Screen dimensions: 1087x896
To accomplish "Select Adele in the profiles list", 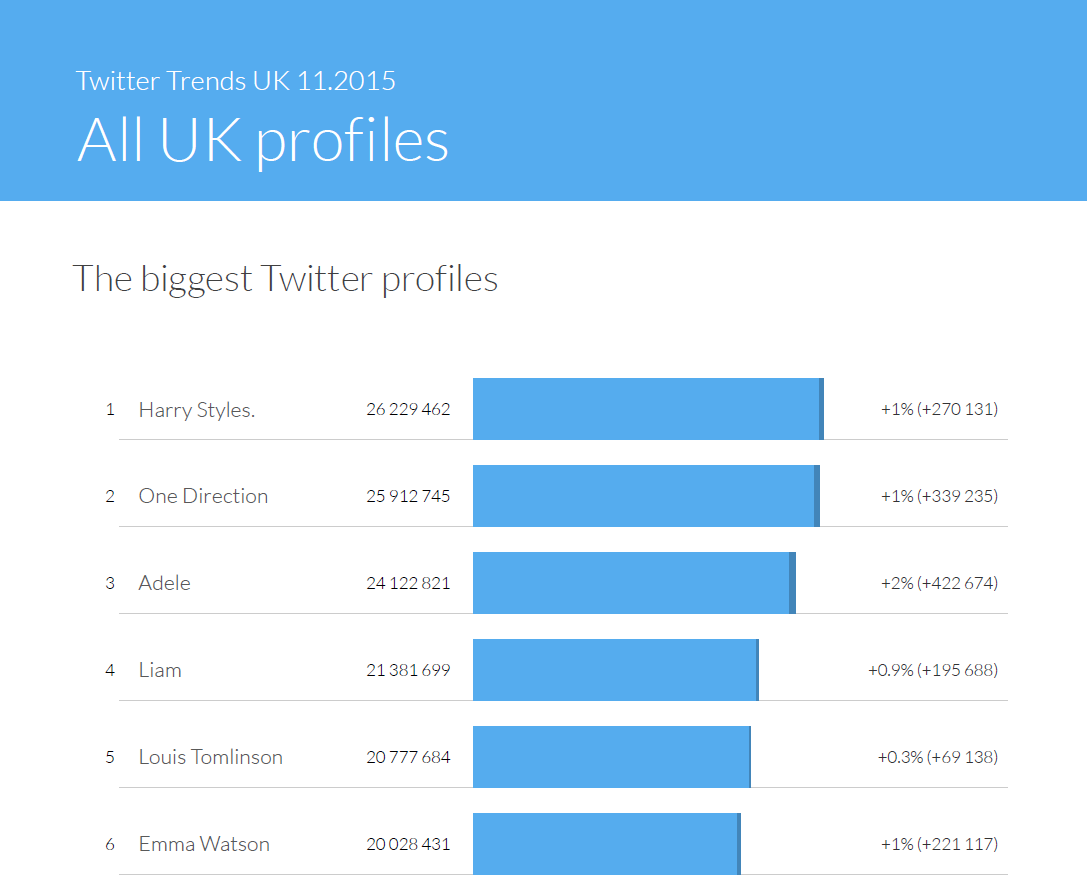I will tap(164, 584).
